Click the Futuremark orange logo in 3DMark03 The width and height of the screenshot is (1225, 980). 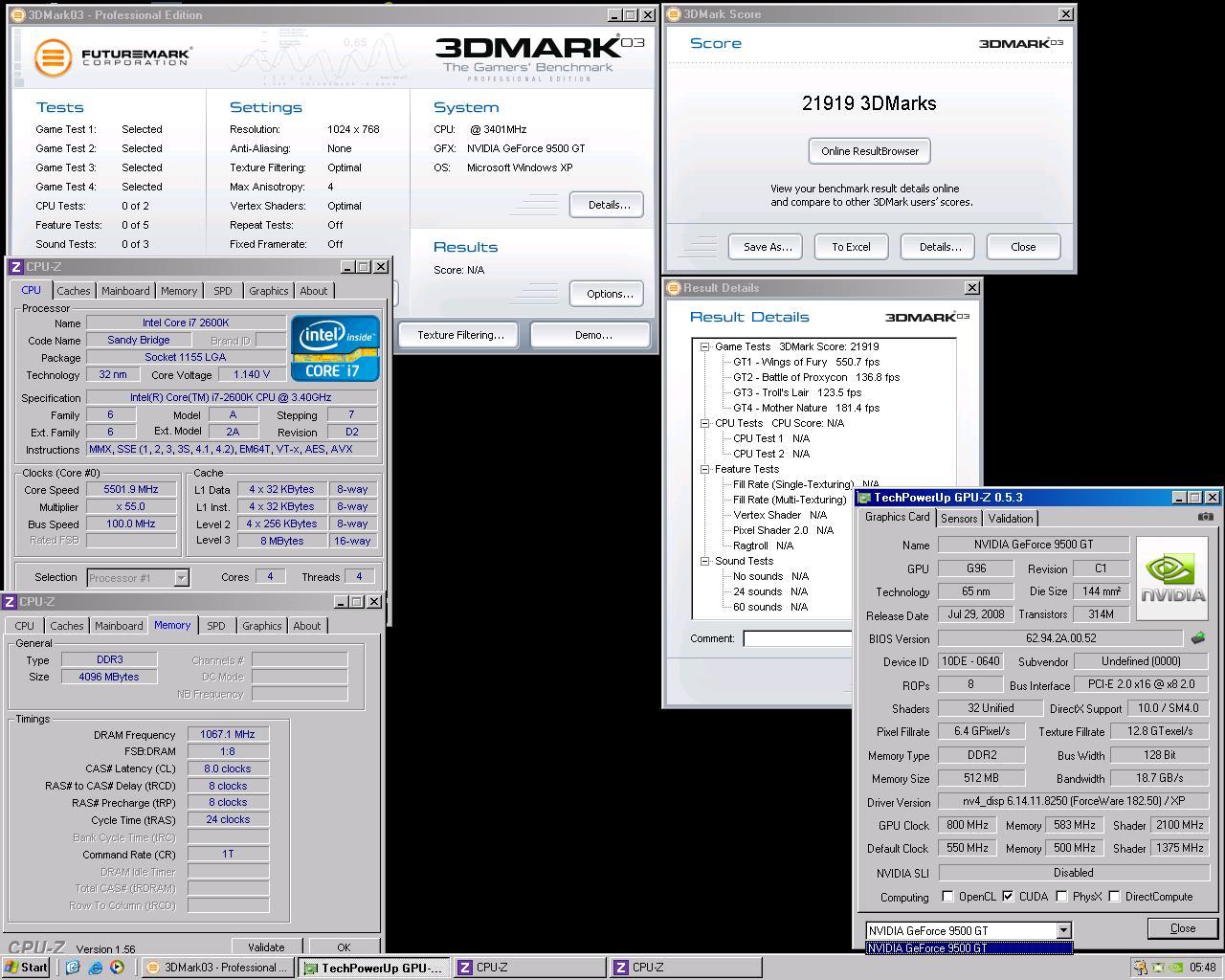point(54,57)
